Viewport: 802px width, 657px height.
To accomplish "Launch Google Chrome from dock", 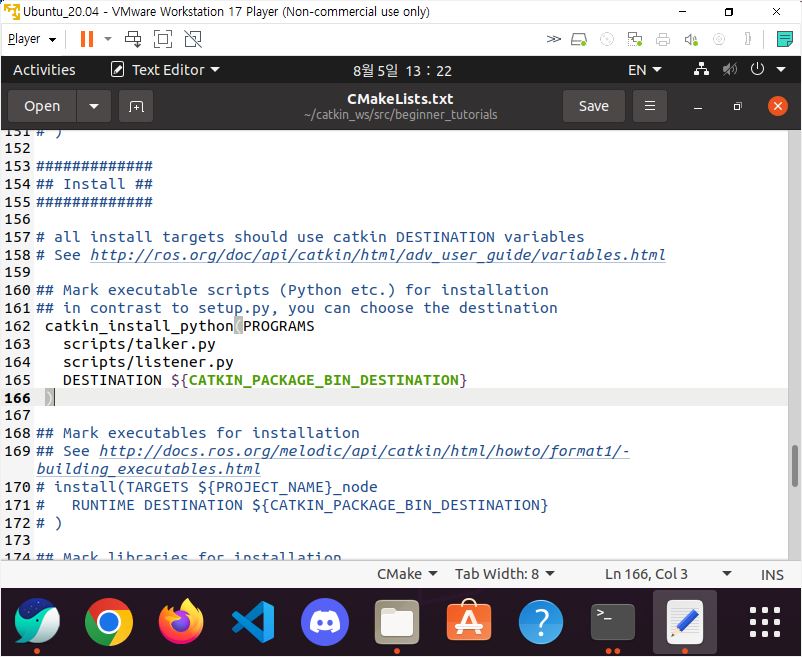I will [x=109, y=622].
